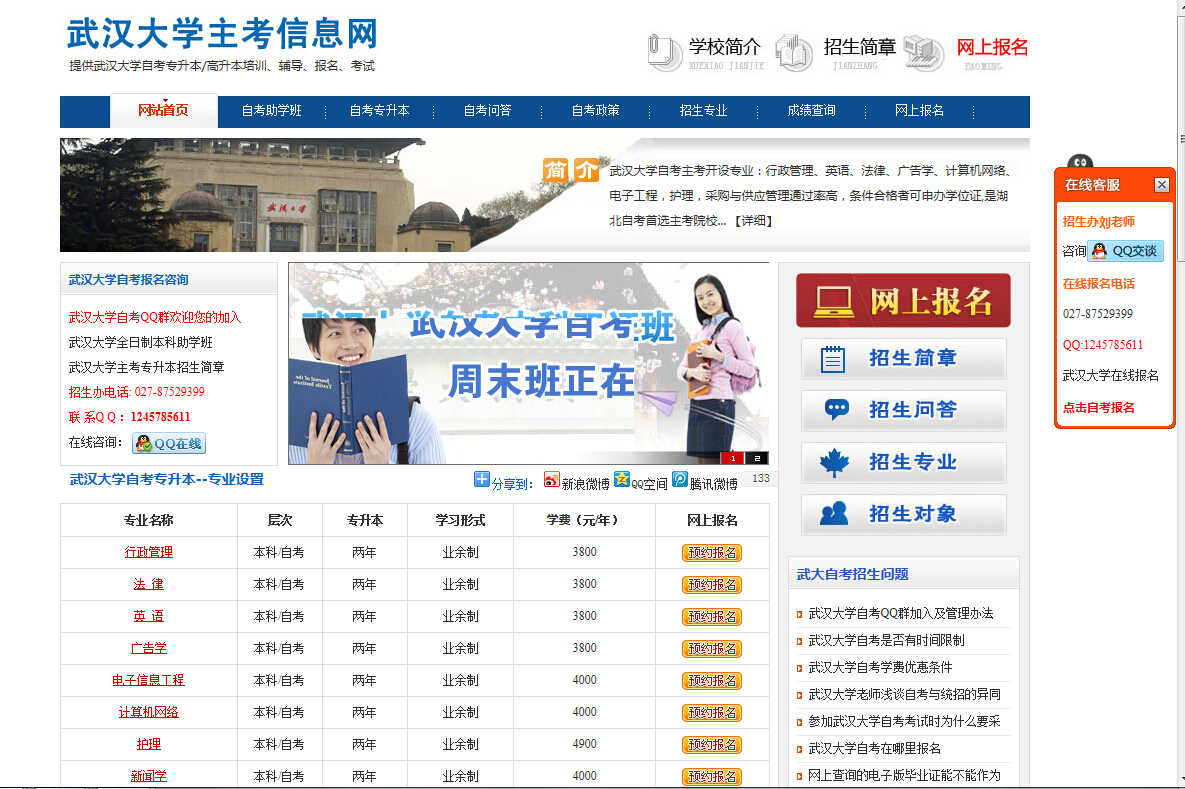
Task: Click the 133 share count
Action: point(760,478)
